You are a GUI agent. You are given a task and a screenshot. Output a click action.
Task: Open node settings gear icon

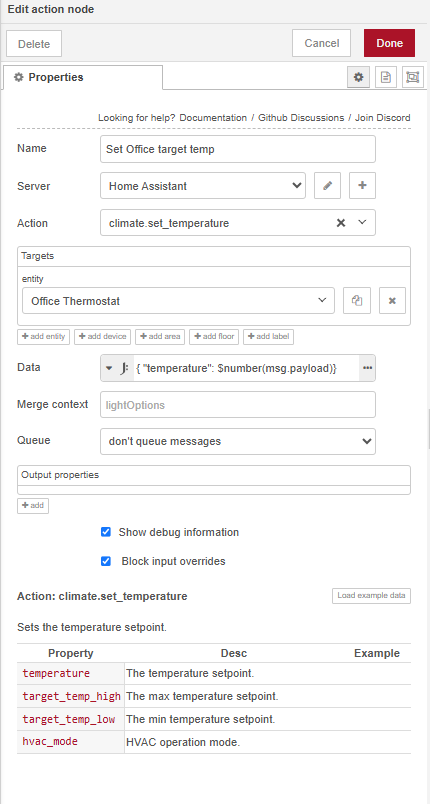pyautogui.click(x=359, y=77)
